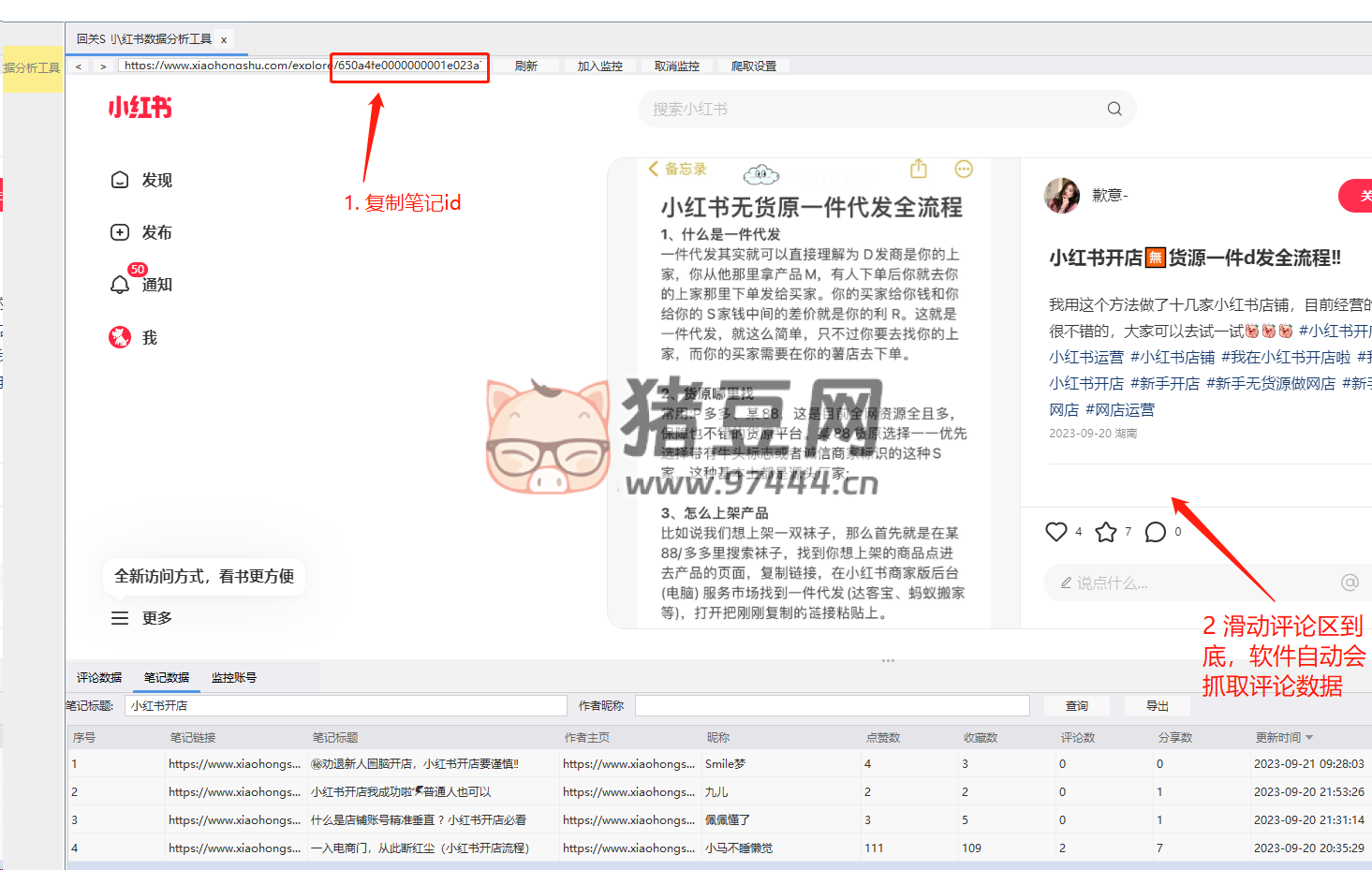Switch to the 评论数据 tab
This screenshot has height=870, width=1372.
pos(99,678)
